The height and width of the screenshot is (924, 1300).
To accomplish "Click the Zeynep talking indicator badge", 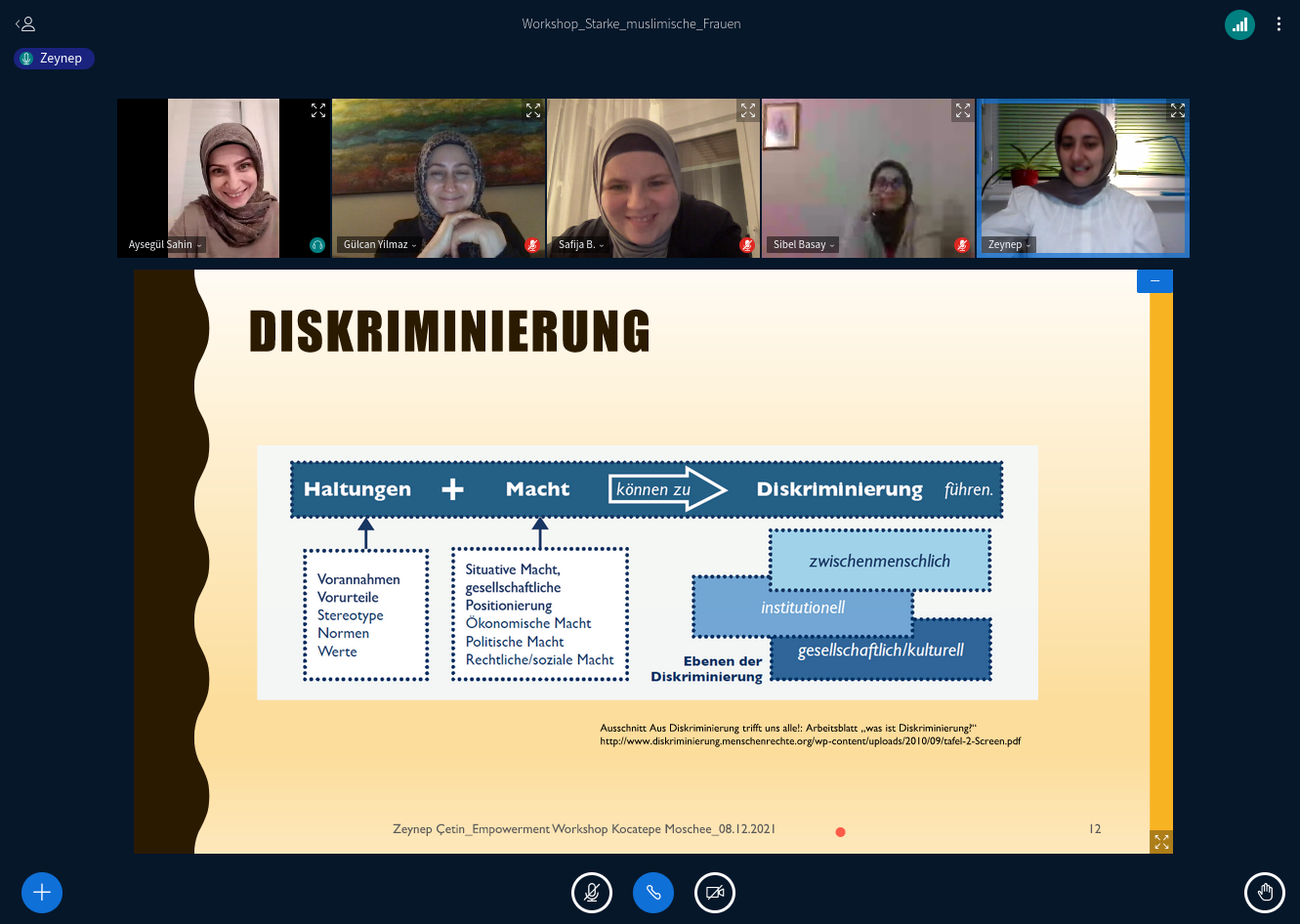I will (54, 59).
